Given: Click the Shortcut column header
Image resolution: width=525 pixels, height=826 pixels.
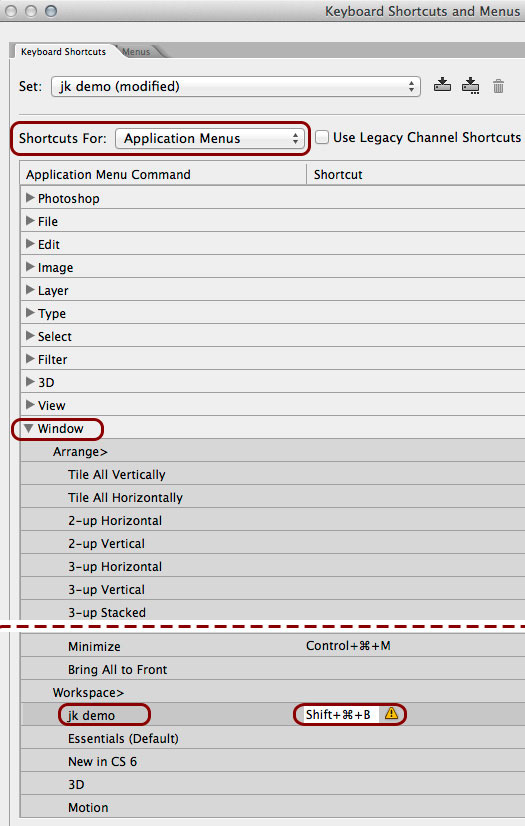Looking at the screenshot, I should click(416, 174).
